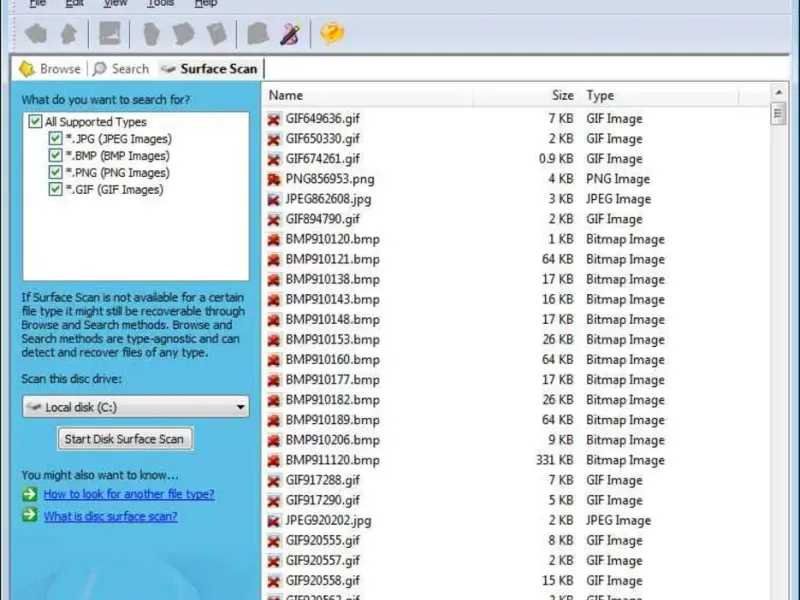
Task: Switch to the Browse tab
Action: [49, 69]
